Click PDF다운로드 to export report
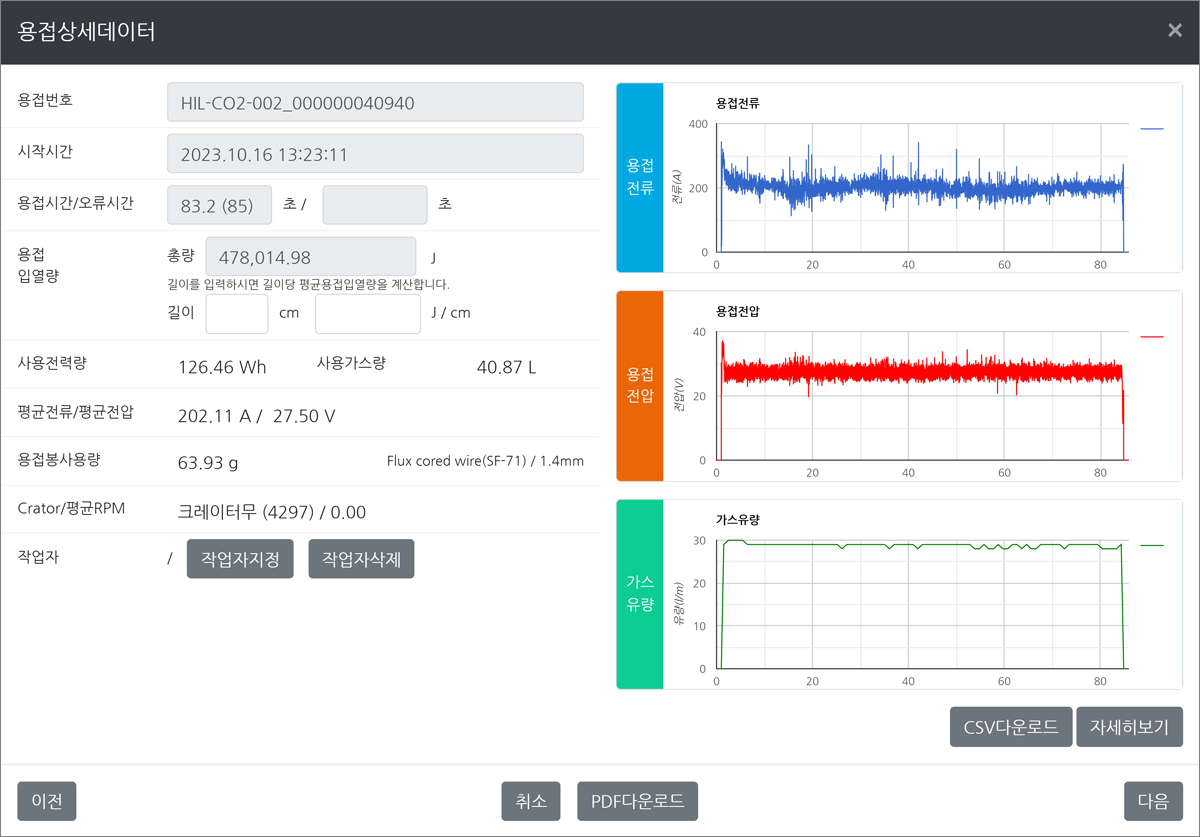 pos(637,801)
